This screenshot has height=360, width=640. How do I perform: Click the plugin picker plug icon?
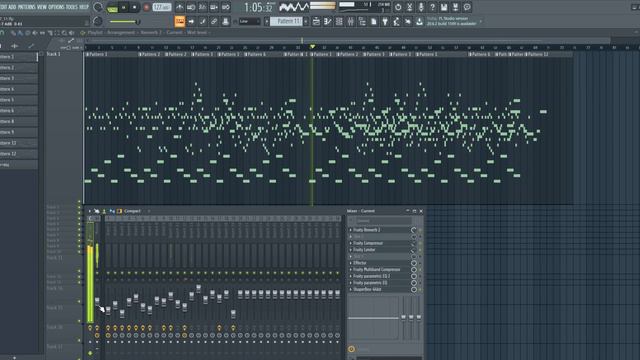point(385,22)
